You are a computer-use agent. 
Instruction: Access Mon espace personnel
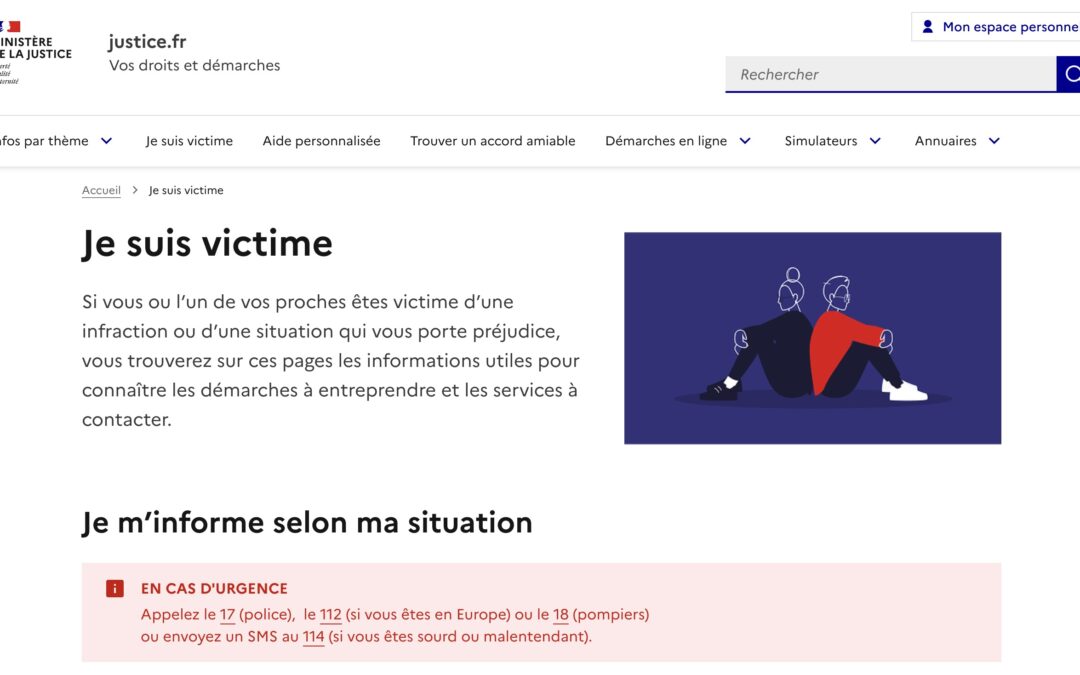tap(1000, 26)
